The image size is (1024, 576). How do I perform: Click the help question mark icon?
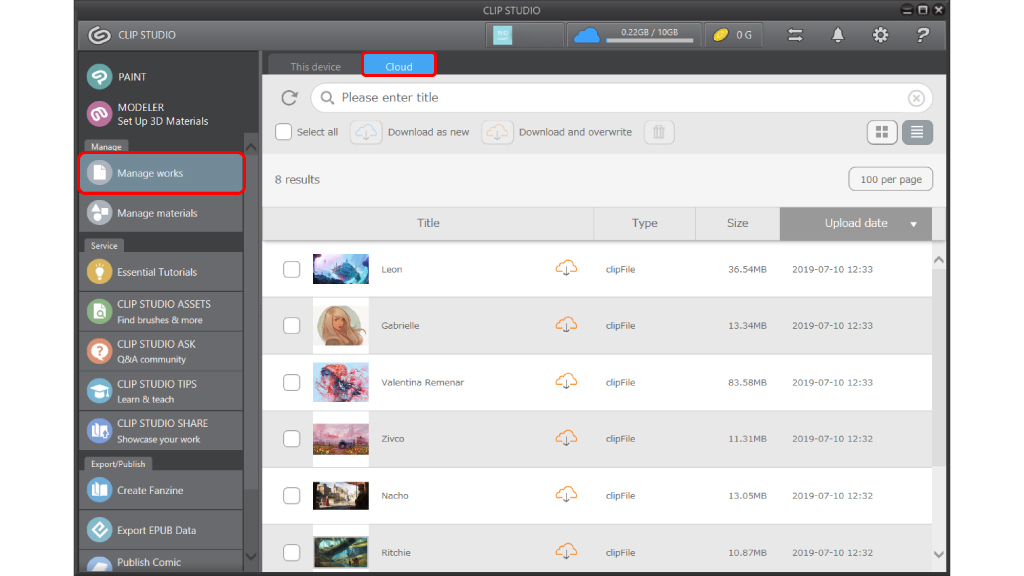[922, 35]
